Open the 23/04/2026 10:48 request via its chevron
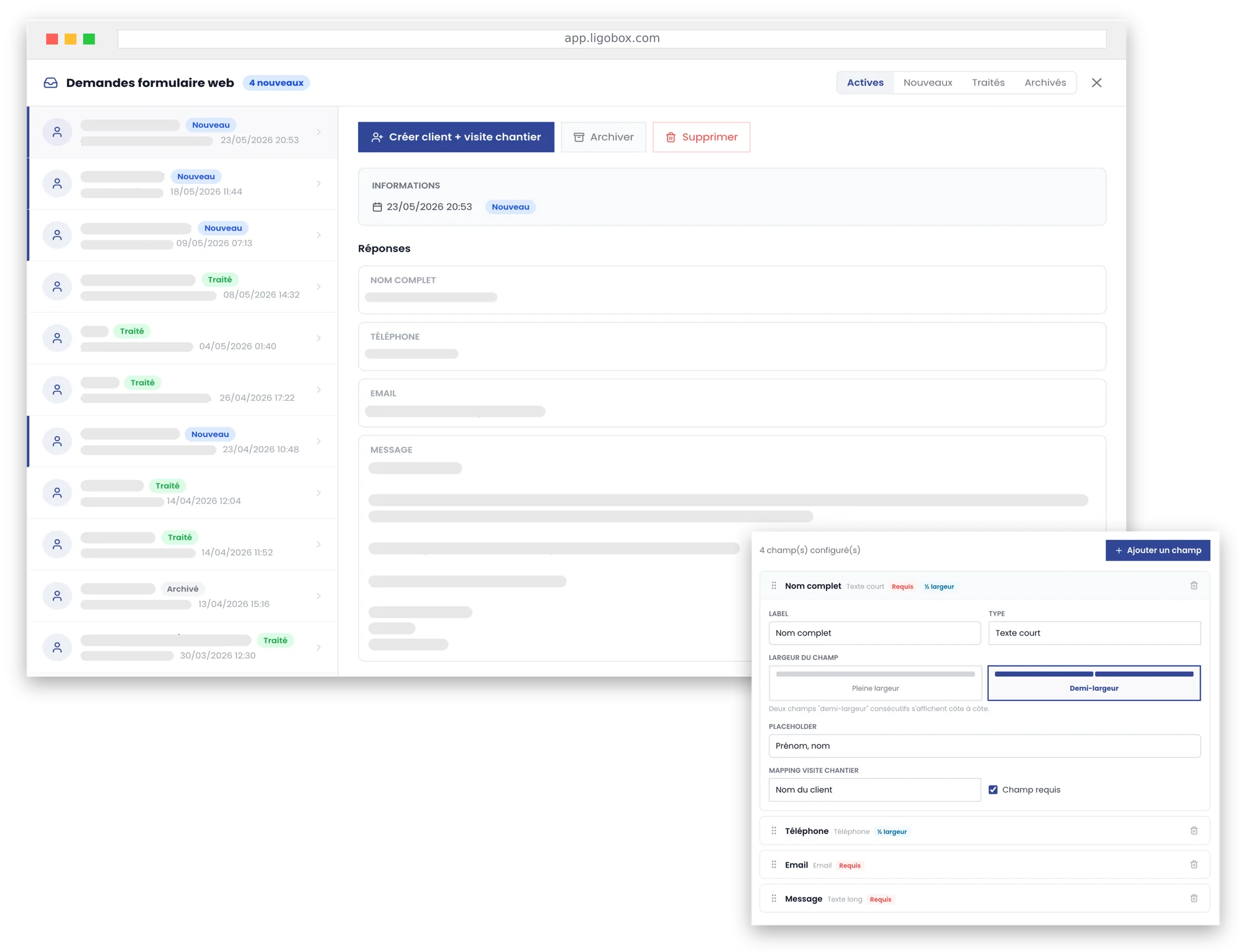This screenshot has width=1243, height=952. click(319, 441)
